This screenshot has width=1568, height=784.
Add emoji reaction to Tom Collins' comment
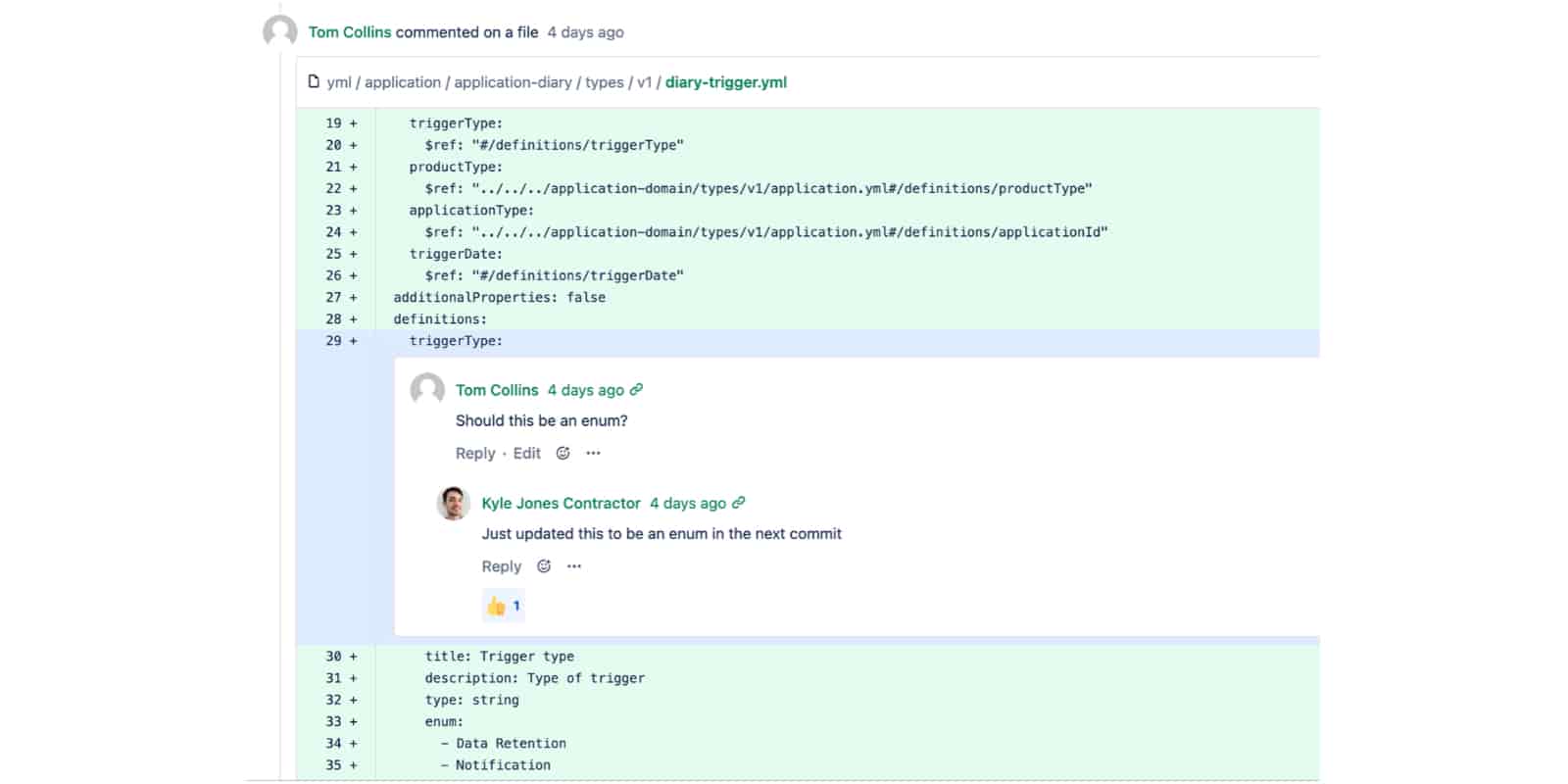pos(563,453)
